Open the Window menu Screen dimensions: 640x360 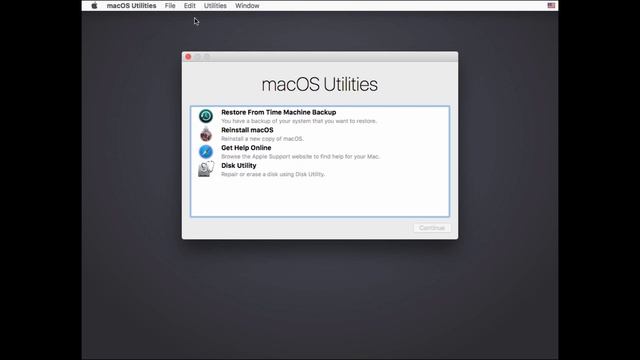coord(247,6)
